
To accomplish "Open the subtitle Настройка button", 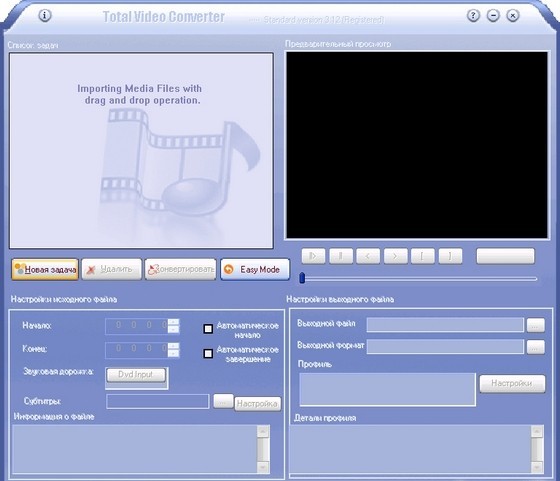I will tap(258, 404).
